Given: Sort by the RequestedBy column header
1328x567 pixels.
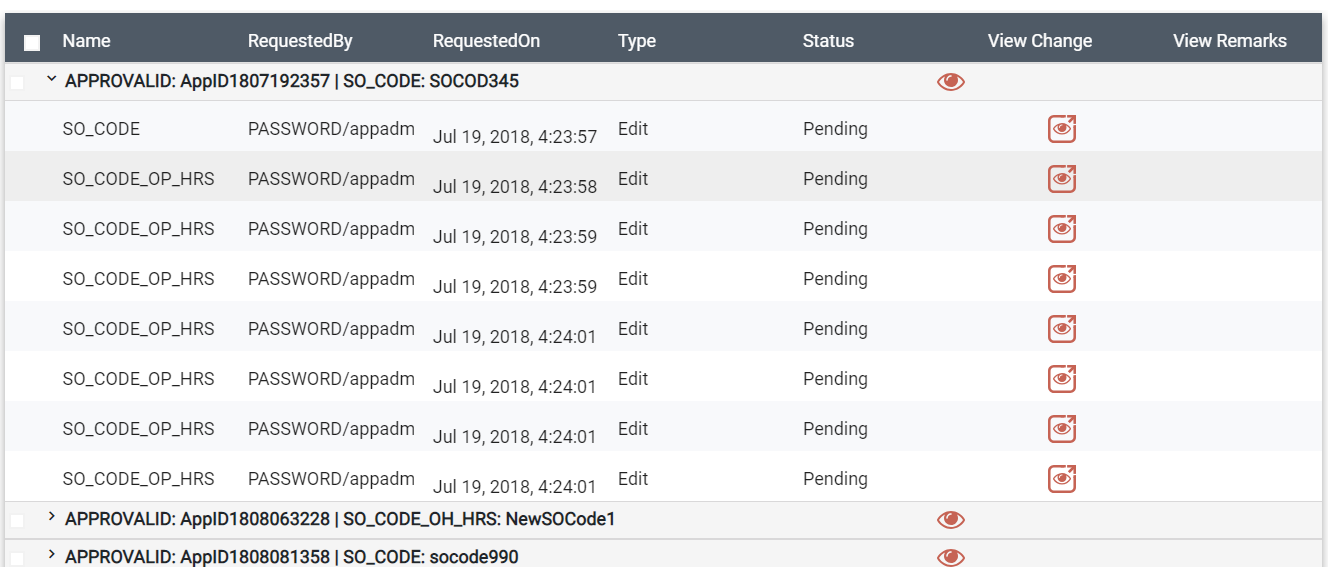Looking at the screenshot, I should click(300, 41).
